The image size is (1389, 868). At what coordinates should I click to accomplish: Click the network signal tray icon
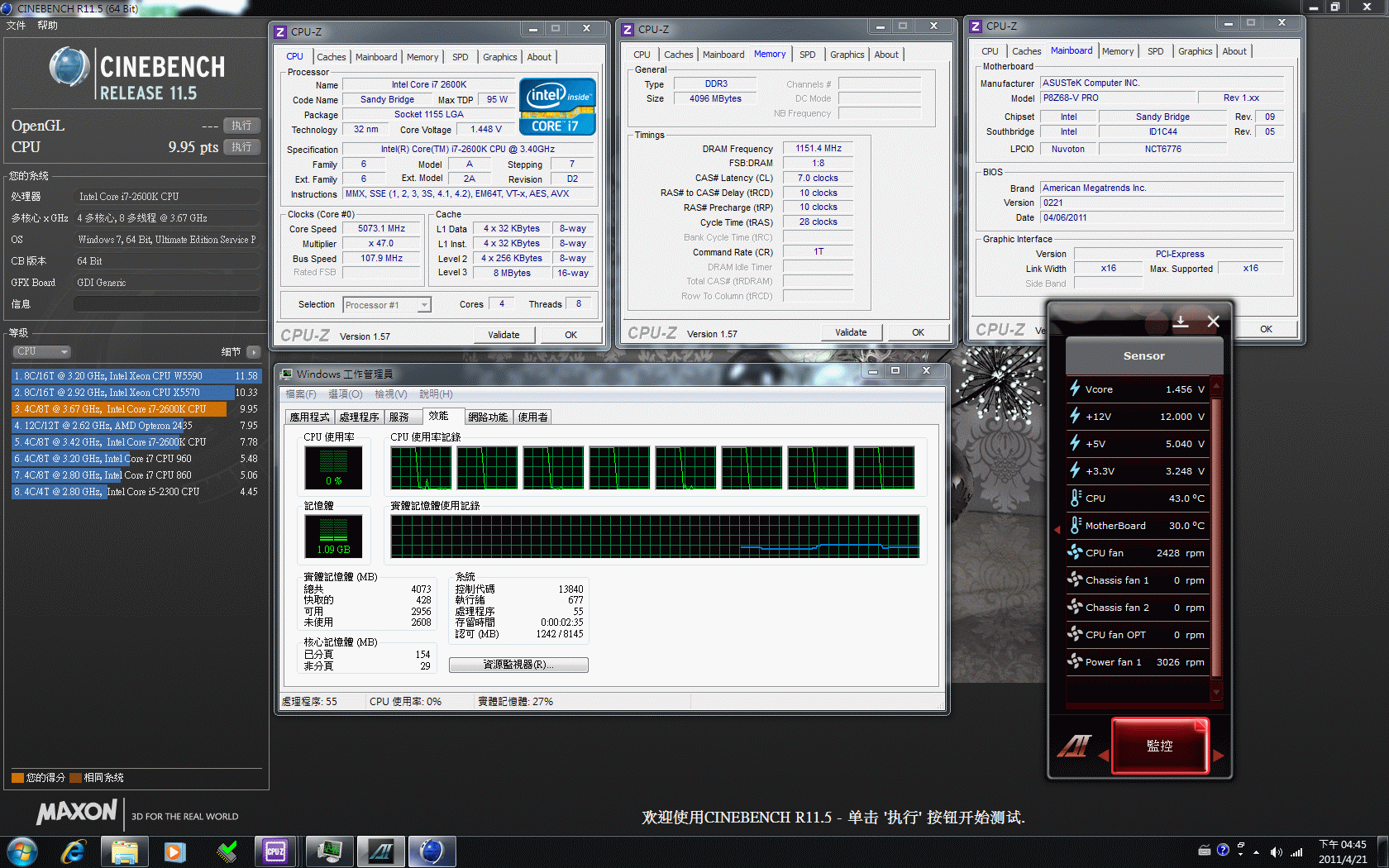coord(1296,851)
